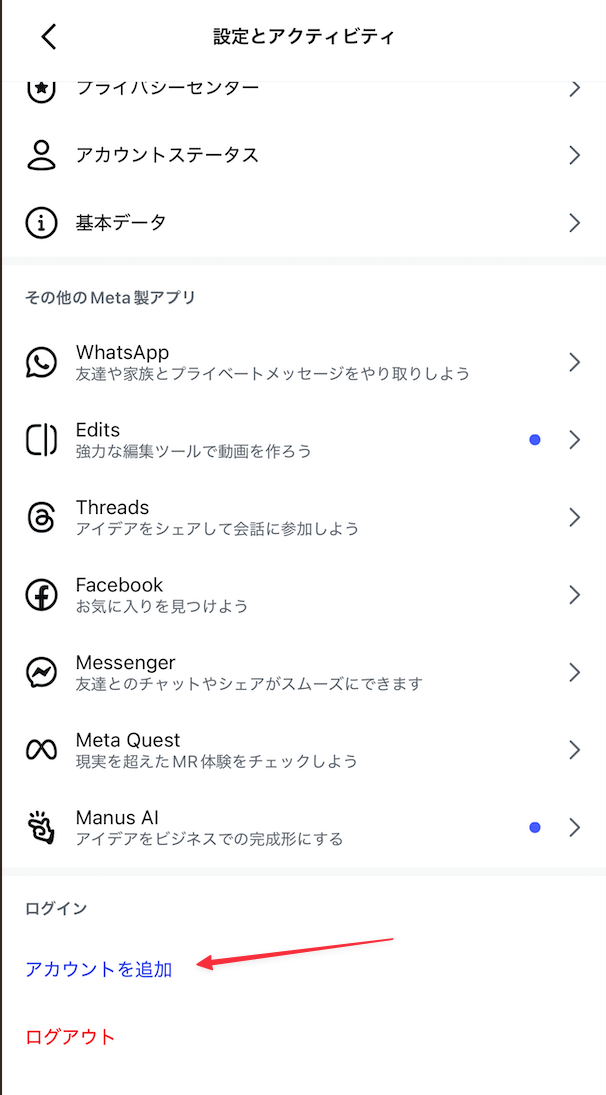Open the Manus AI app icon

[x=41, y=828]
